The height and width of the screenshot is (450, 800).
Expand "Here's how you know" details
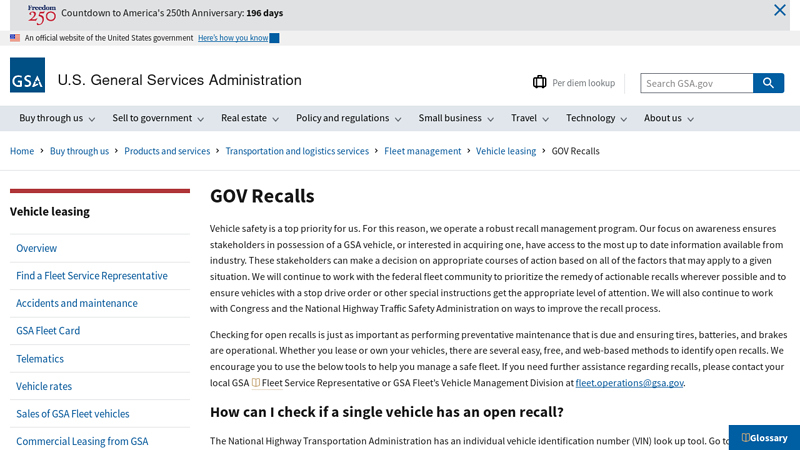pos(238,38)
